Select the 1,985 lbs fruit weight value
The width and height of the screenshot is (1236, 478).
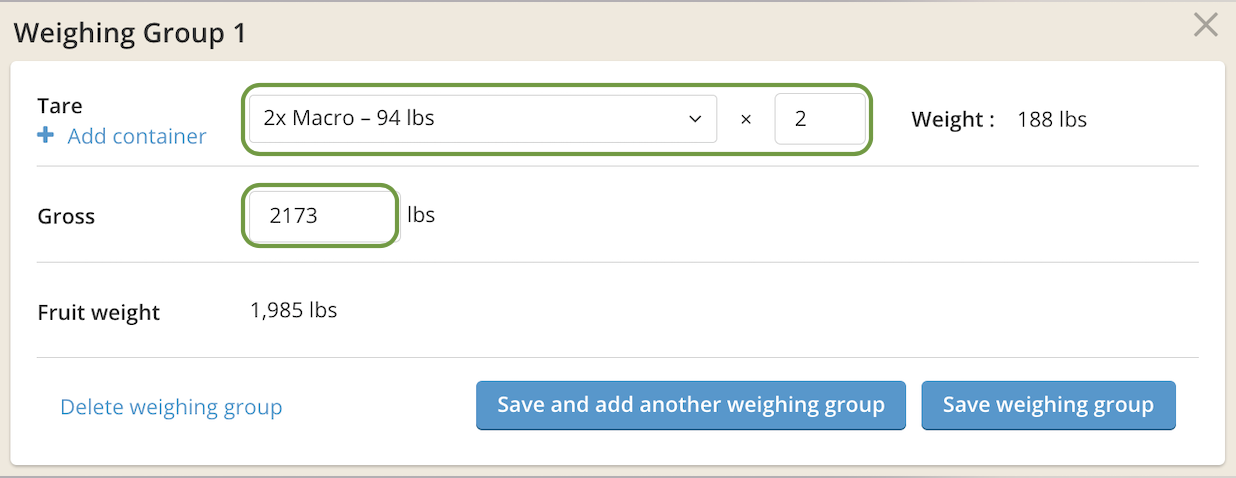[x=293, y=310]
